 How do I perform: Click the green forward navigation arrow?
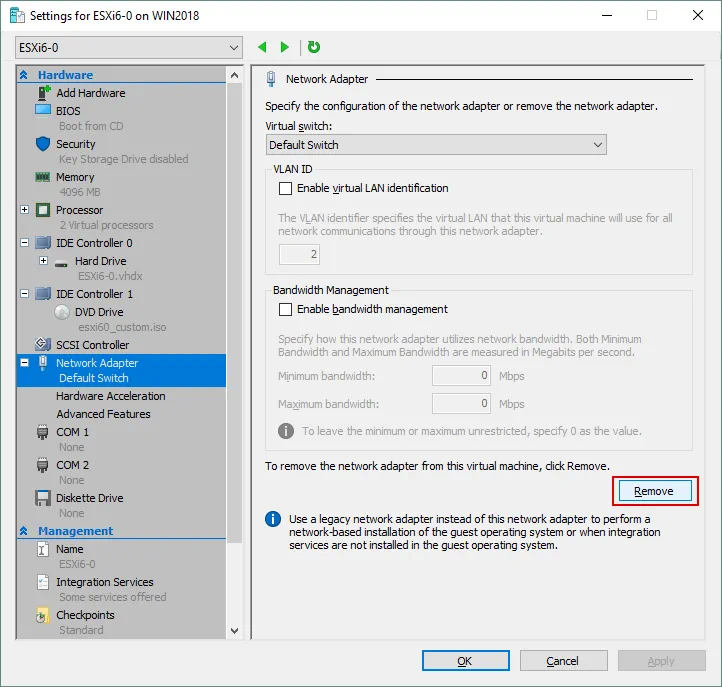(285, 47)
